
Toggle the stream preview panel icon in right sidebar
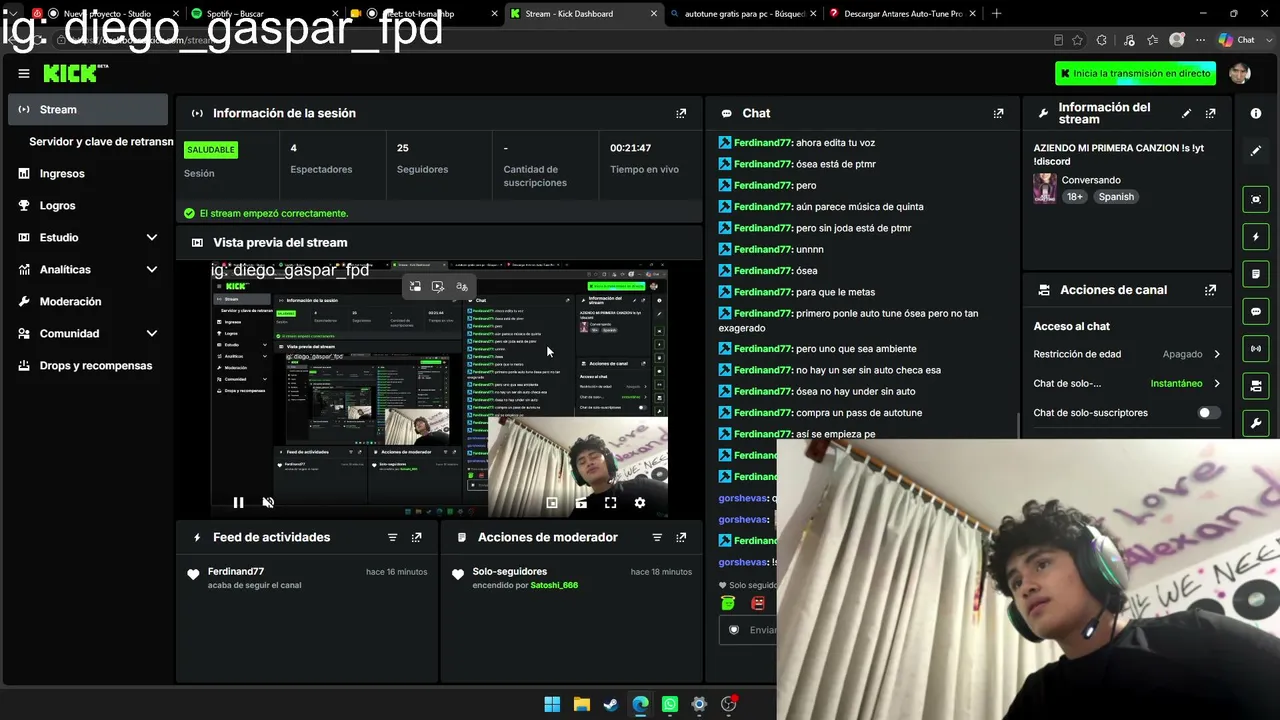point(1256,199)
